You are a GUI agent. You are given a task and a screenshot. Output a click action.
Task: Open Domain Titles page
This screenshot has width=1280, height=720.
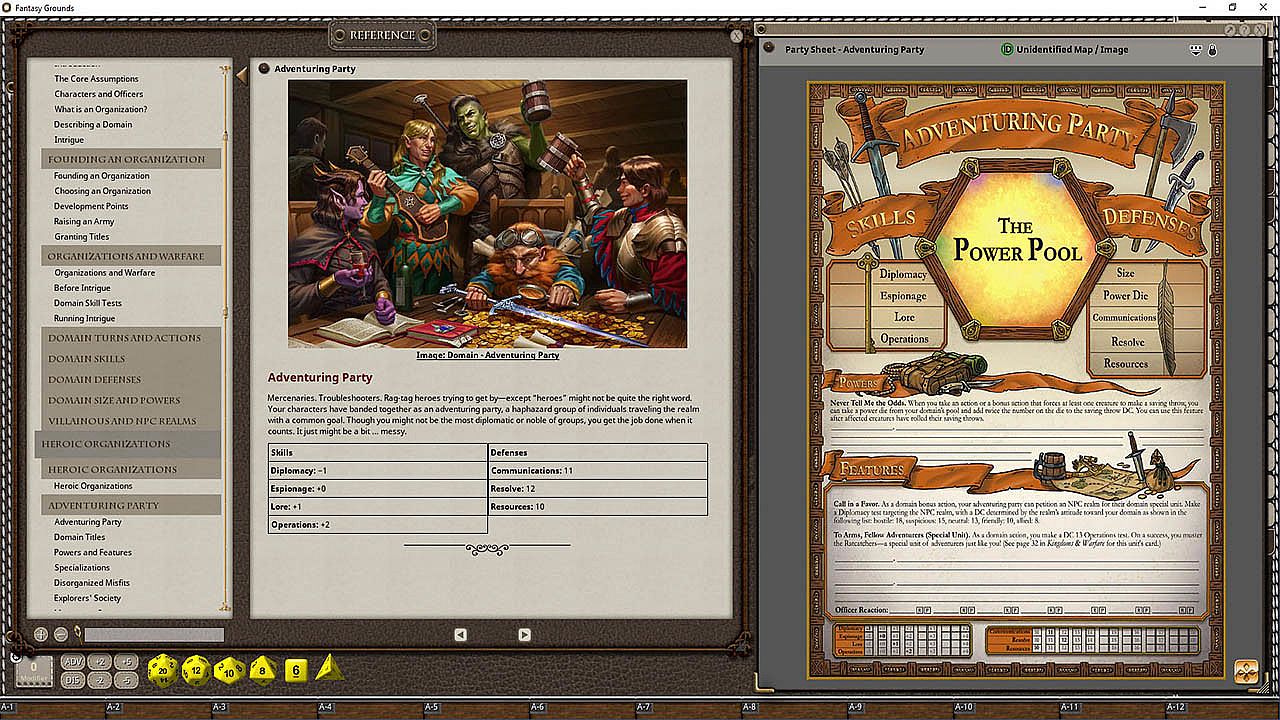80,537
